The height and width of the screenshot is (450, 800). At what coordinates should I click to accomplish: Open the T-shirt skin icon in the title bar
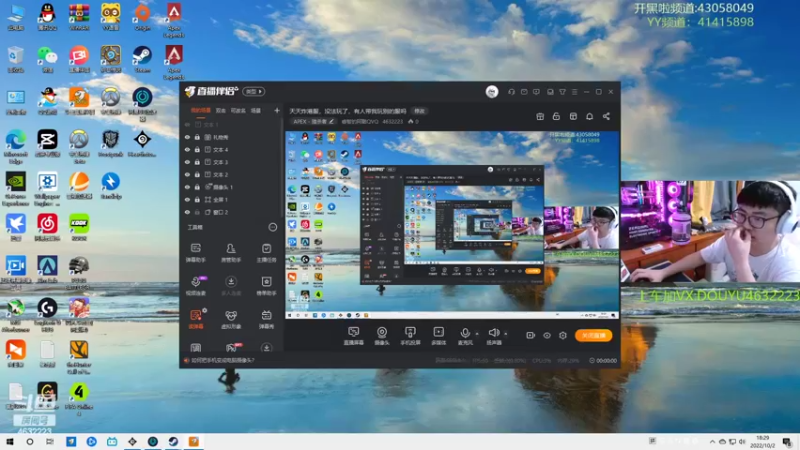click(562, 92)
